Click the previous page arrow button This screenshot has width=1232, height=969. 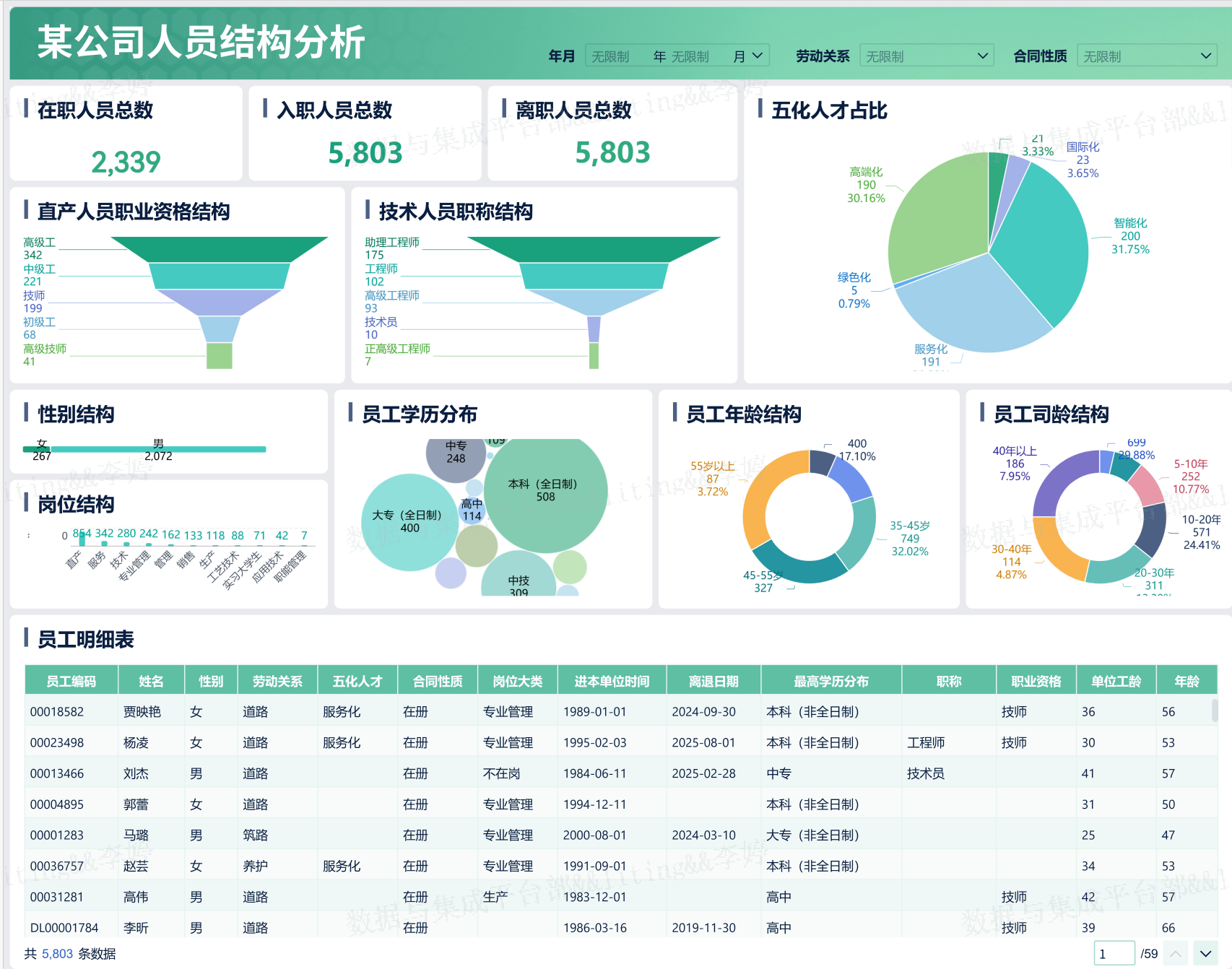[x=1176, y=954]
